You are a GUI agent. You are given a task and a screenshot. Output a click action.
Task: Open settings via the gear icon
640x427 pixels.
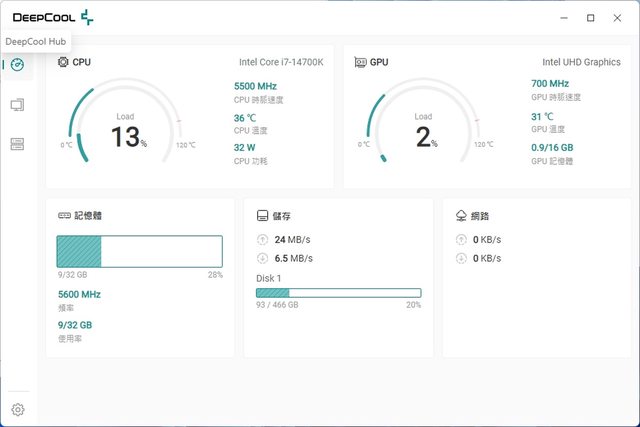pyautogui.click(x=17, y=409)
